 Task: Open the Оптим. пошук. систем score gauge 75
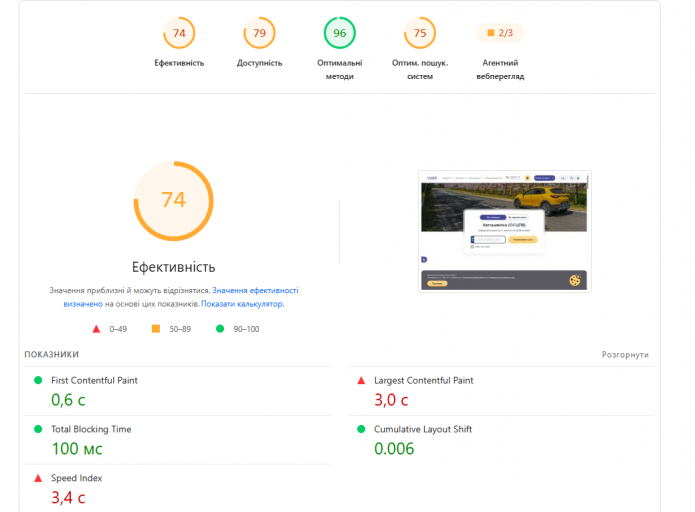420,33
